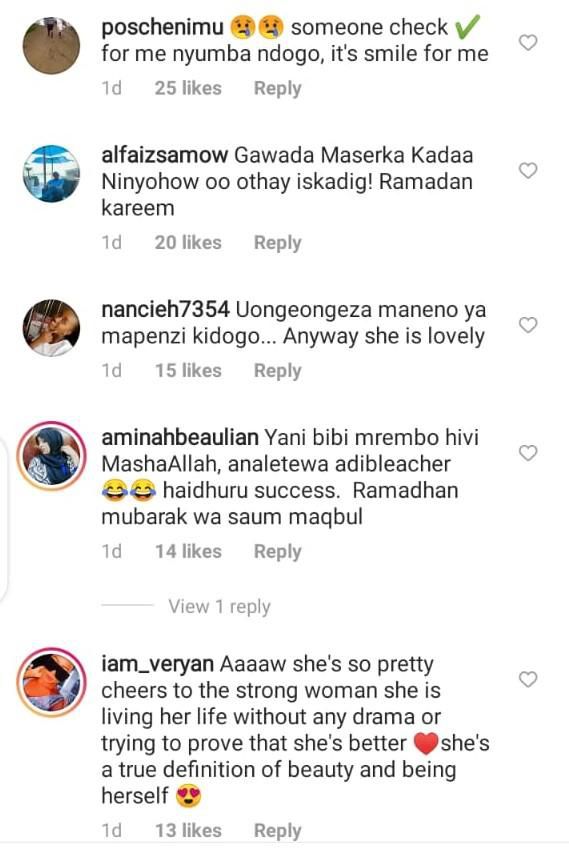This screenshot has height=849, width=569.
Task: Show who gave 20 likes
Action: [x=188, y=243]
